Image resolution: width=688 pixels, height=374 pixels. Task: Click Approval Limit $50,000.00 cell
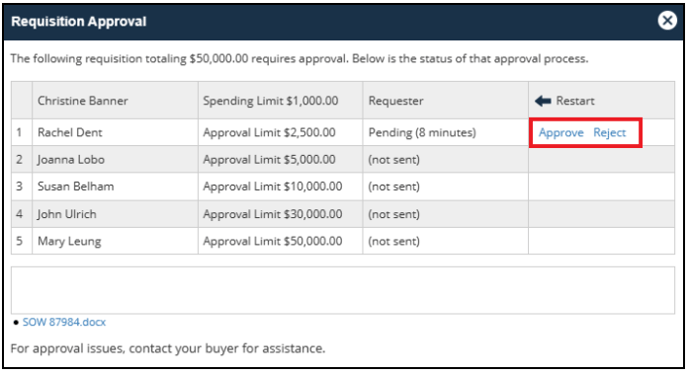pos(280,241)
